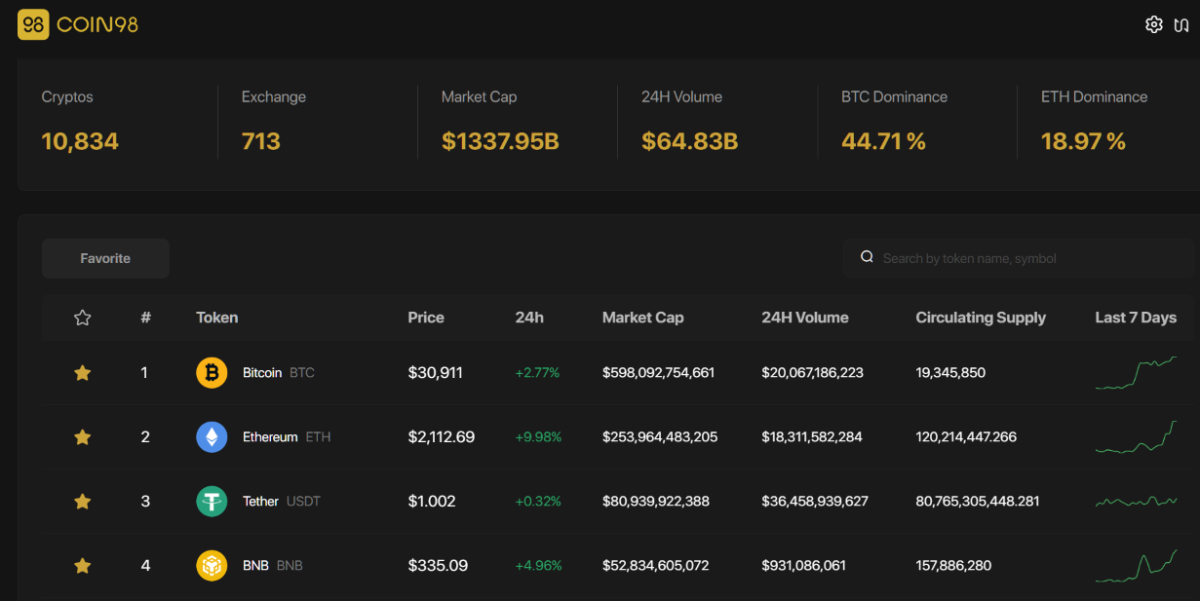Click the Ethereum coin icon

pyautogui.click(x=211, y=437)
